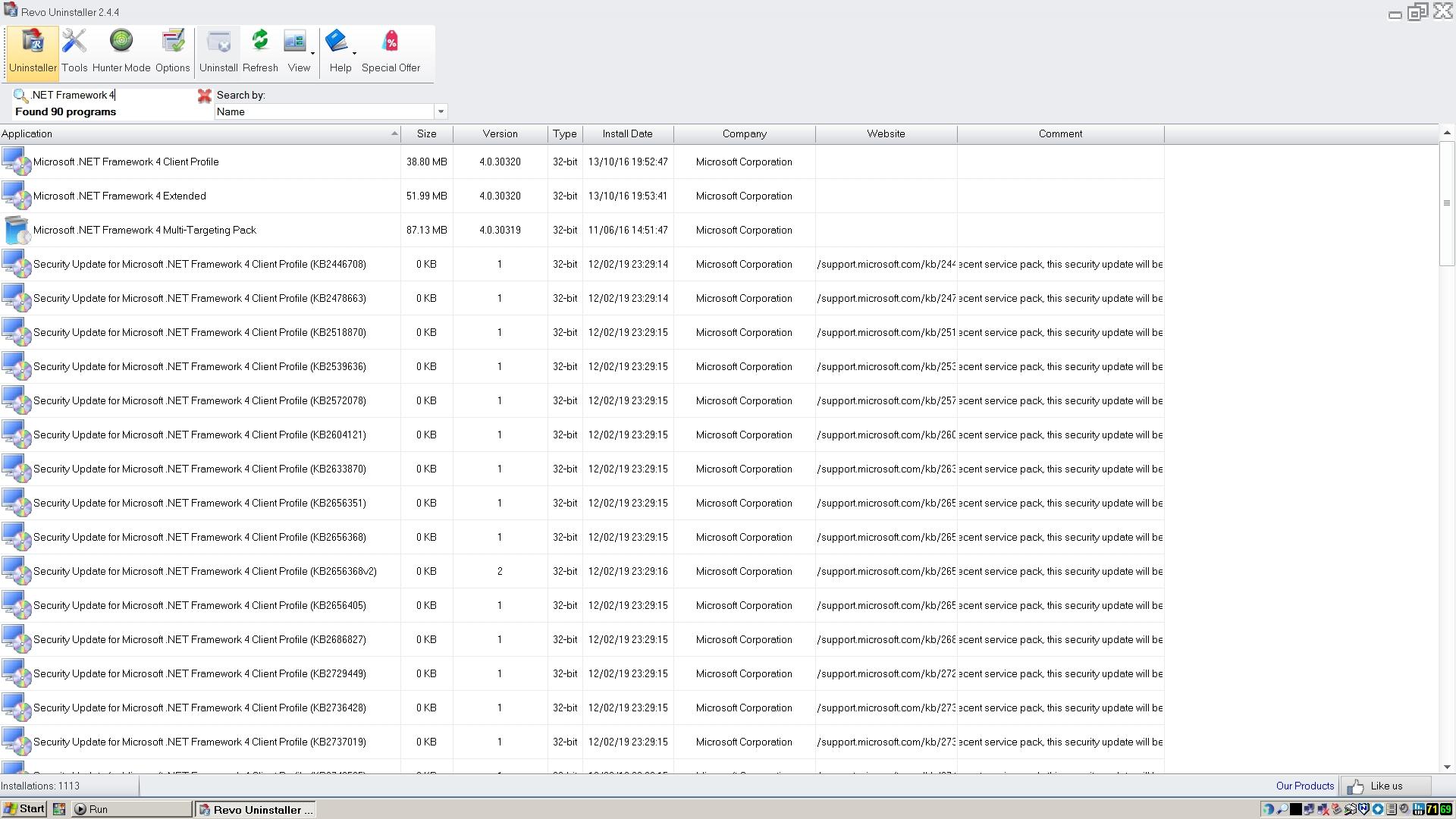
Task: Open the Options icon
Action: tap(173, 52)
